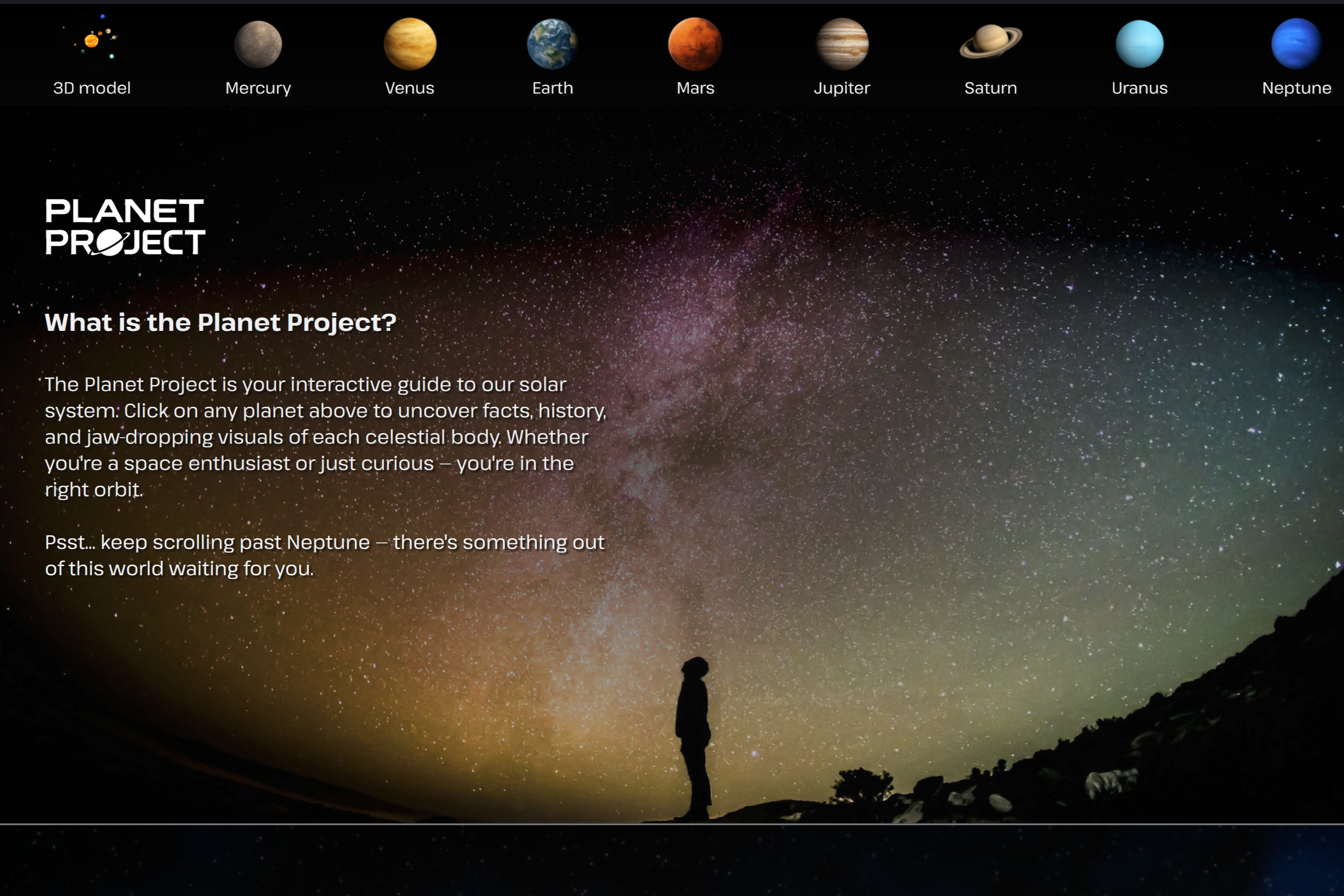This screenshot has width=1344, height=896.
Task: Click the Neptune planet image
Action: [1296, 42]
